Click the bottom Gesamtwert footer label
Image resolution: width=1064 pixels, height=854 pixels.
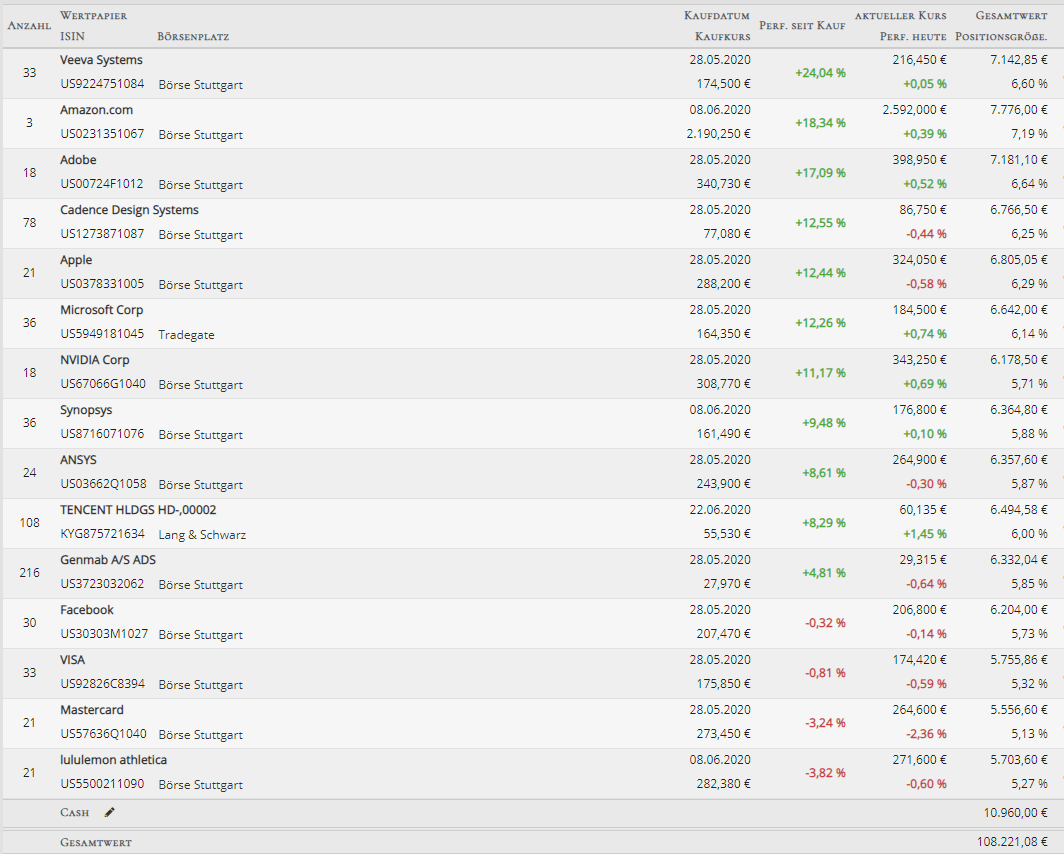[96, 842]
